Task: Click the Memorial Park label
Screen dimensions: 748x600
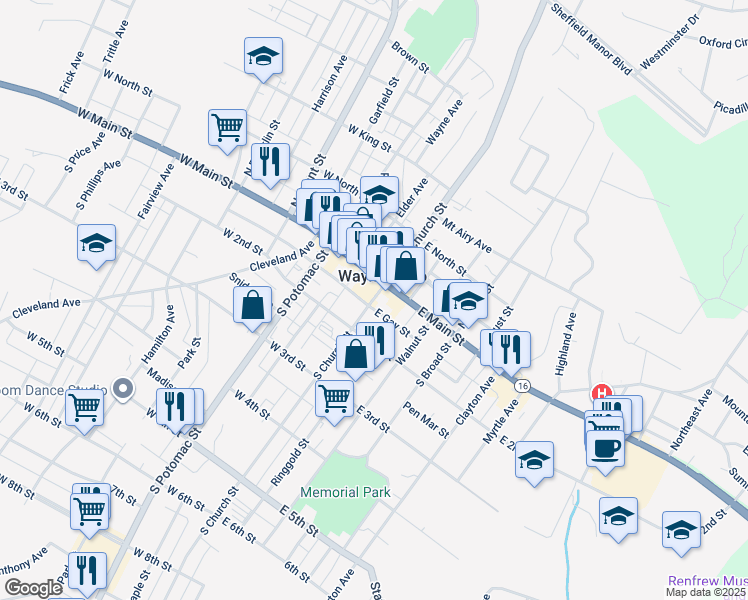Action: (x=345, y=492)
